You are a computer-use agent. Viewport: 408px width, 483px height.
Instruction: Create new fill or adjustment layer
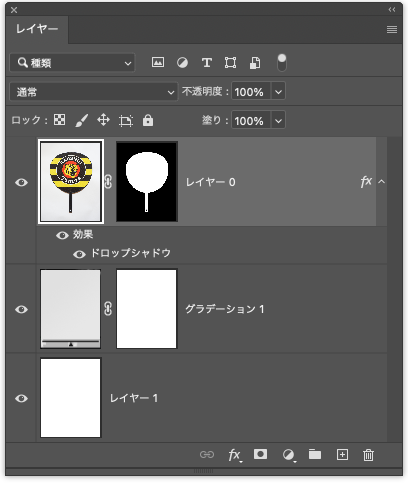(289, 455)
